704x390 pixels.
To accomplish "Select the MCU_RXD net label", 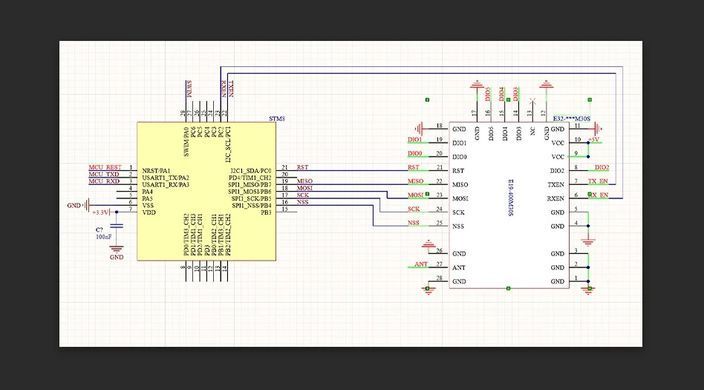I will (104, 181).
